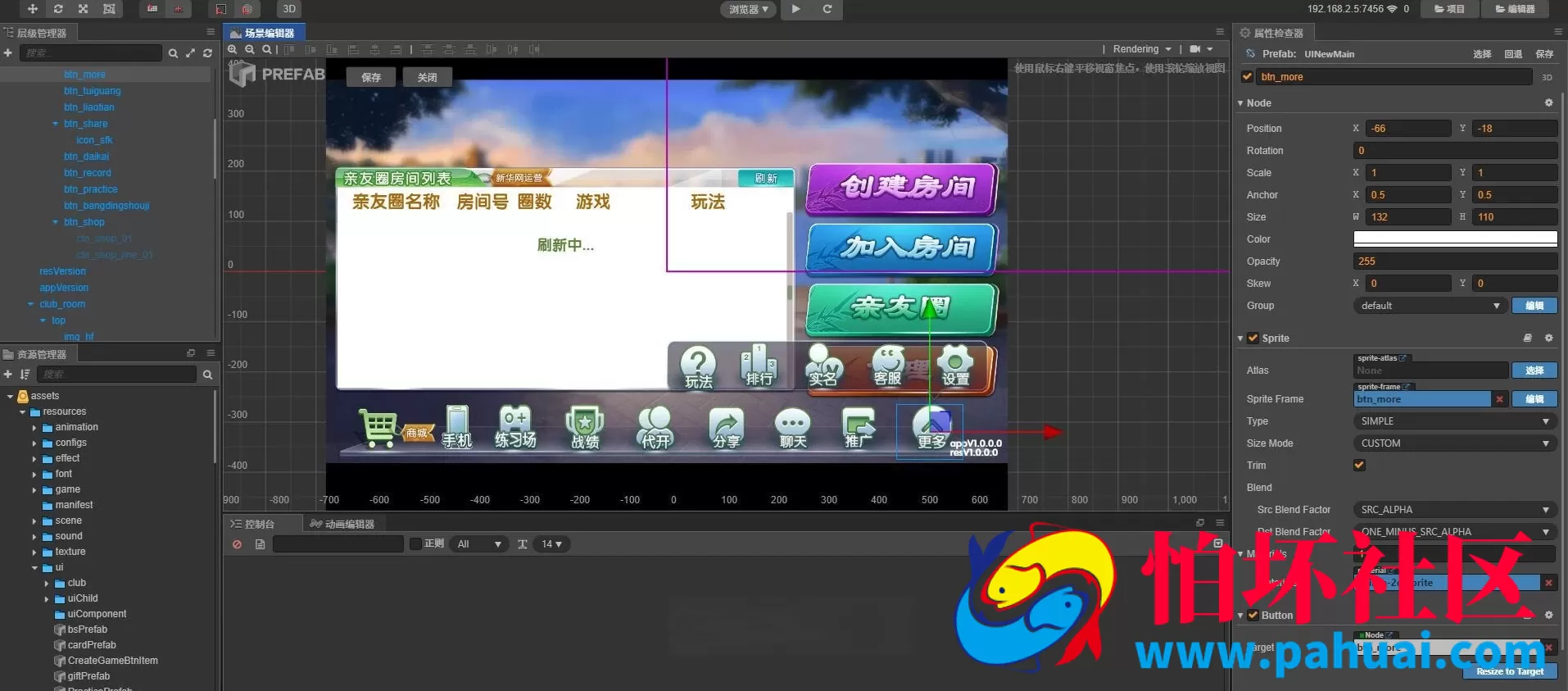Click the refresh preview button
This screenshot has height=691, width=1568.
(x=827, y=9)
